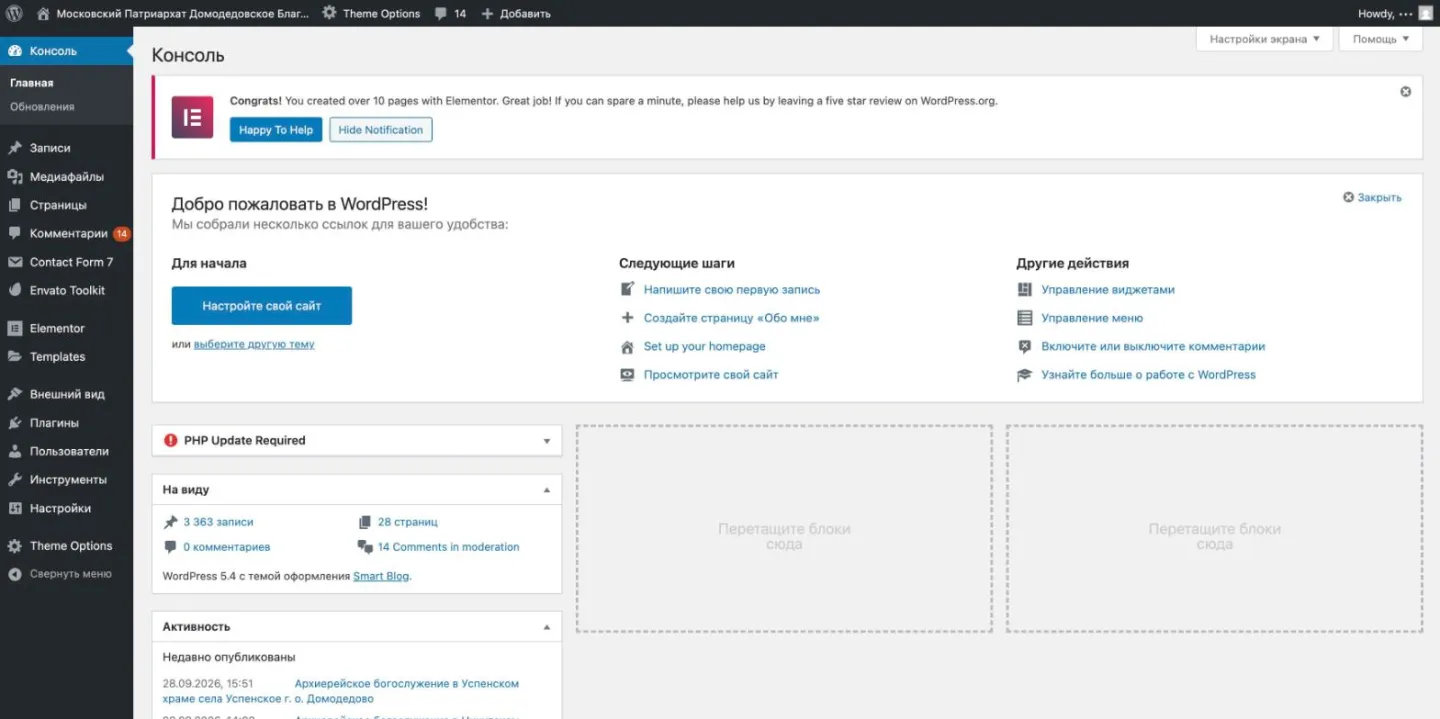Dismiss the Elementor notification with X icon

click(1405, 92)
